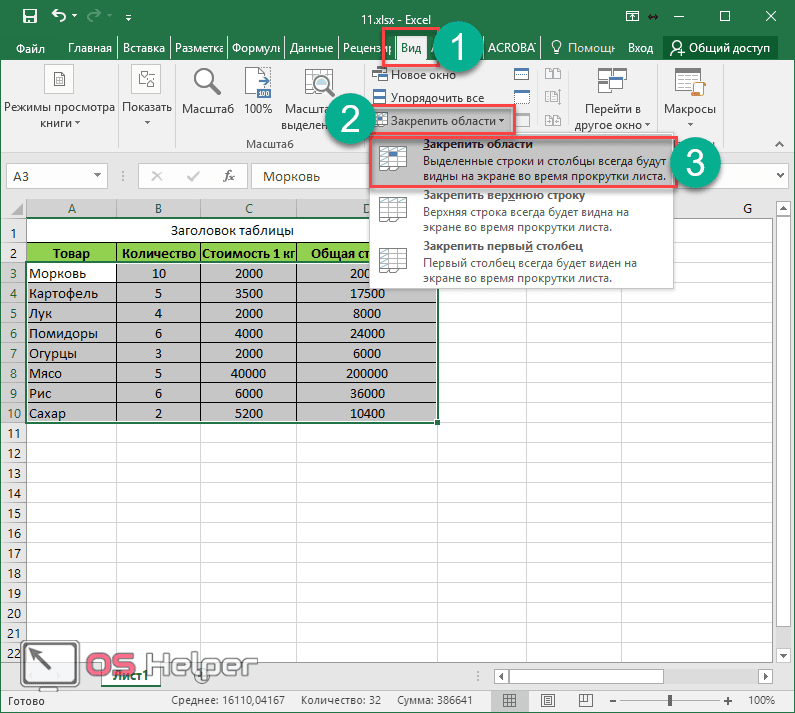Click the cell containing 40000
This screenshot has height=713, width=795.
248,373
